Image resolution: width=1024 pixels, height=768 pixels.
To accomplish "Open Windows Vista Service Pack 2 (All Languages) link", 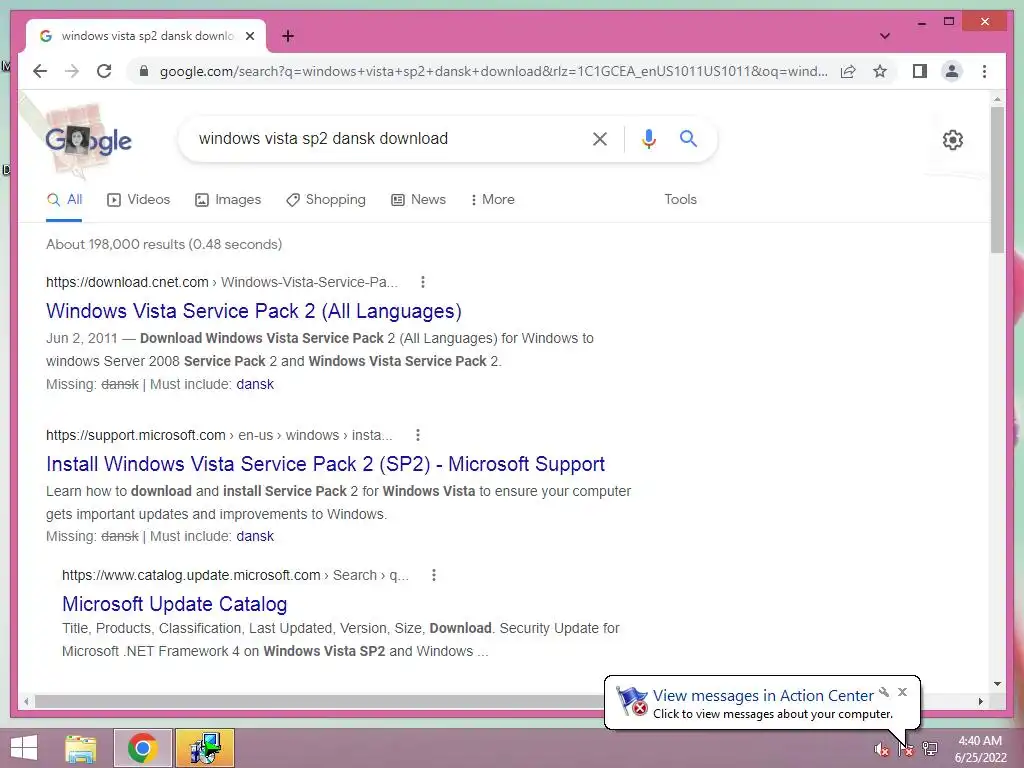I will coord(254,311).
